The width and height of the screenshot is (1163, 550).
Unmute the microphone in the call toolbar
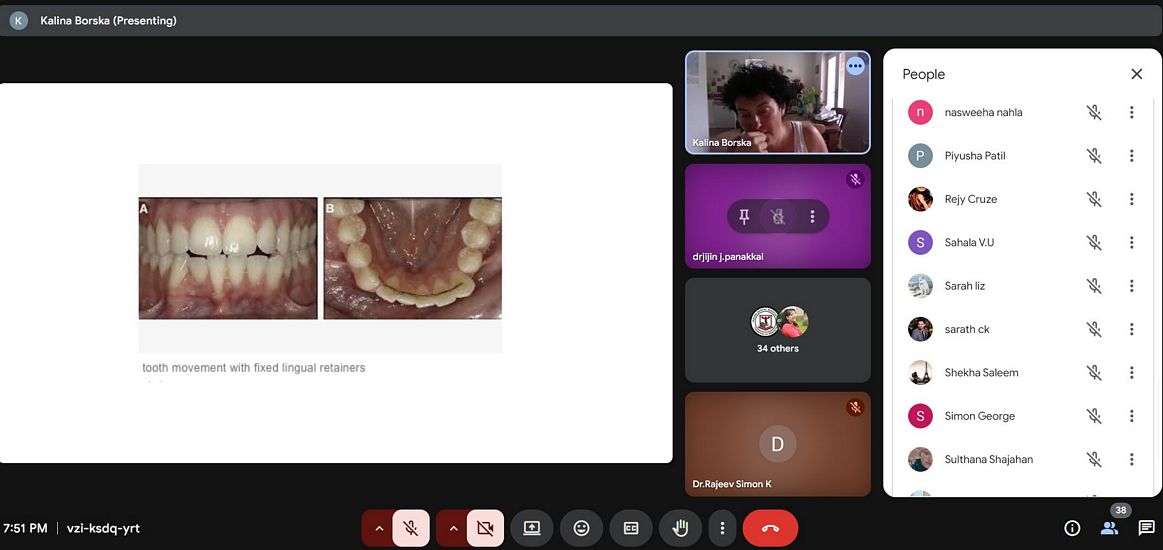tap(410, 529)
